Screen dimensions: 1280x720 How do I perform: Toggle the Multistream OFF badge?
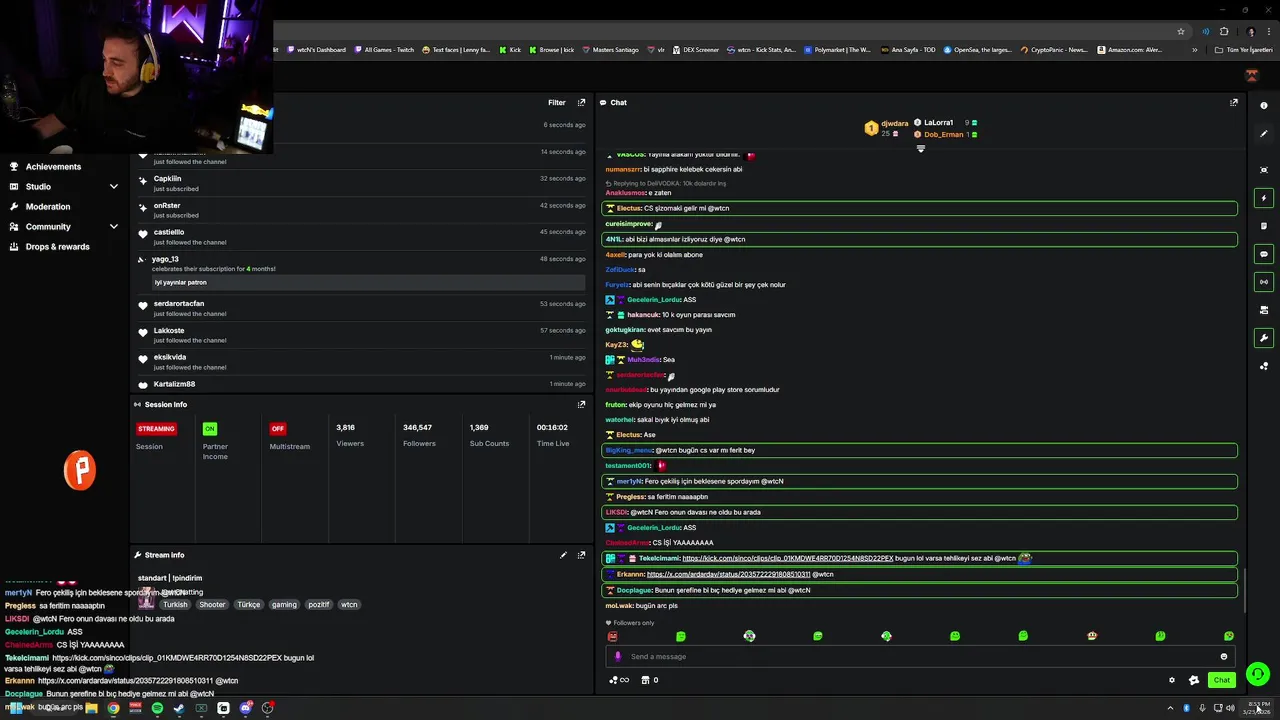pos(278,428)
